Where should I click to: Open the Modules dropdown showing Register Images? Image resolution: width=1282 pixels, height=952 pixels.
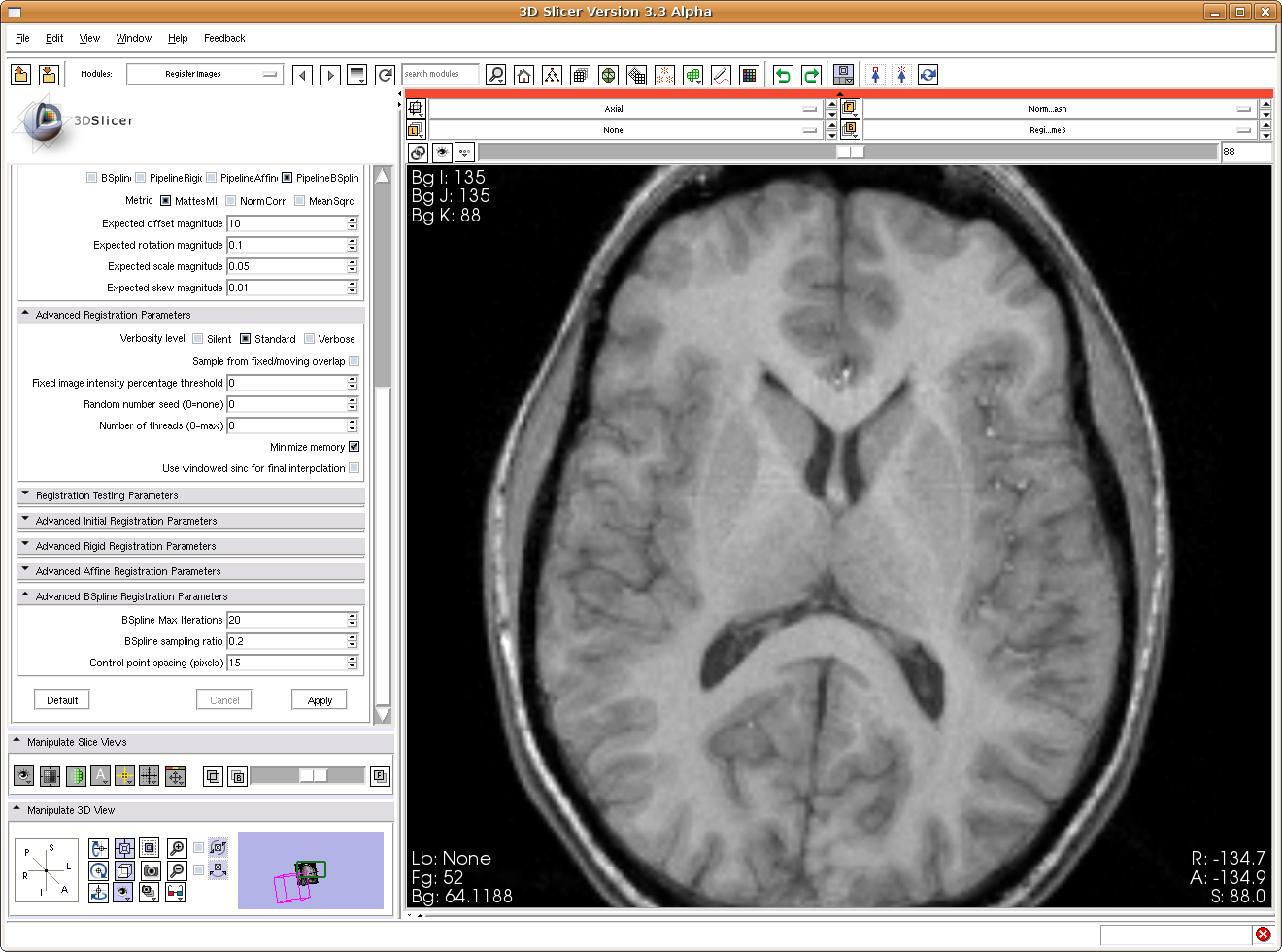coord(205,74)
